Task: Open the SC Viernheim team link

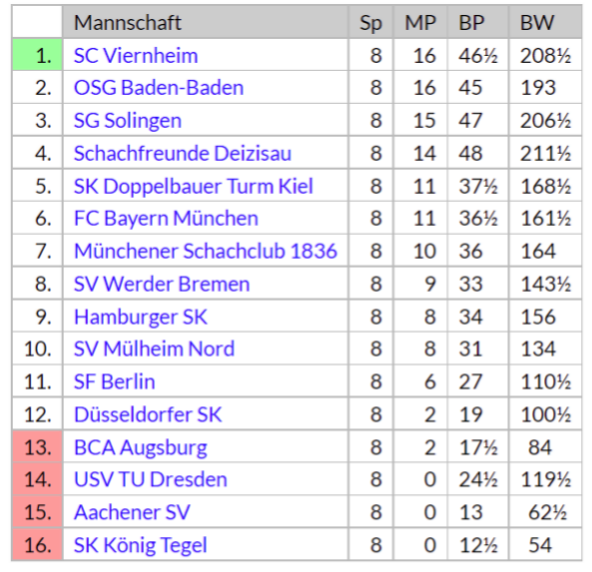Action: tap(136, 56)
